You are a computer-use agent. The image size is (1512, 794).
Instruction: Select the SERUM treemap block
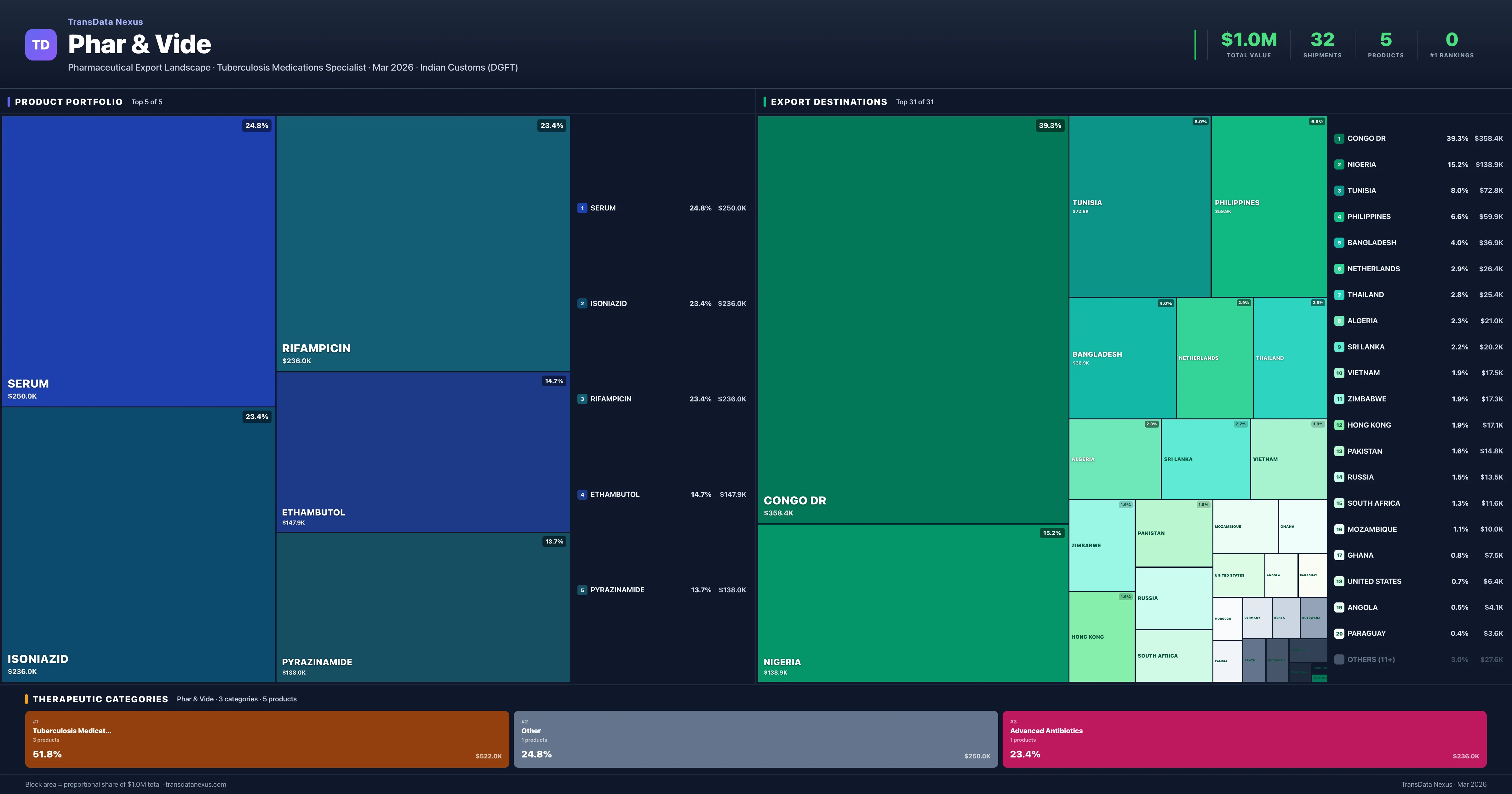(x=139, y=261)
